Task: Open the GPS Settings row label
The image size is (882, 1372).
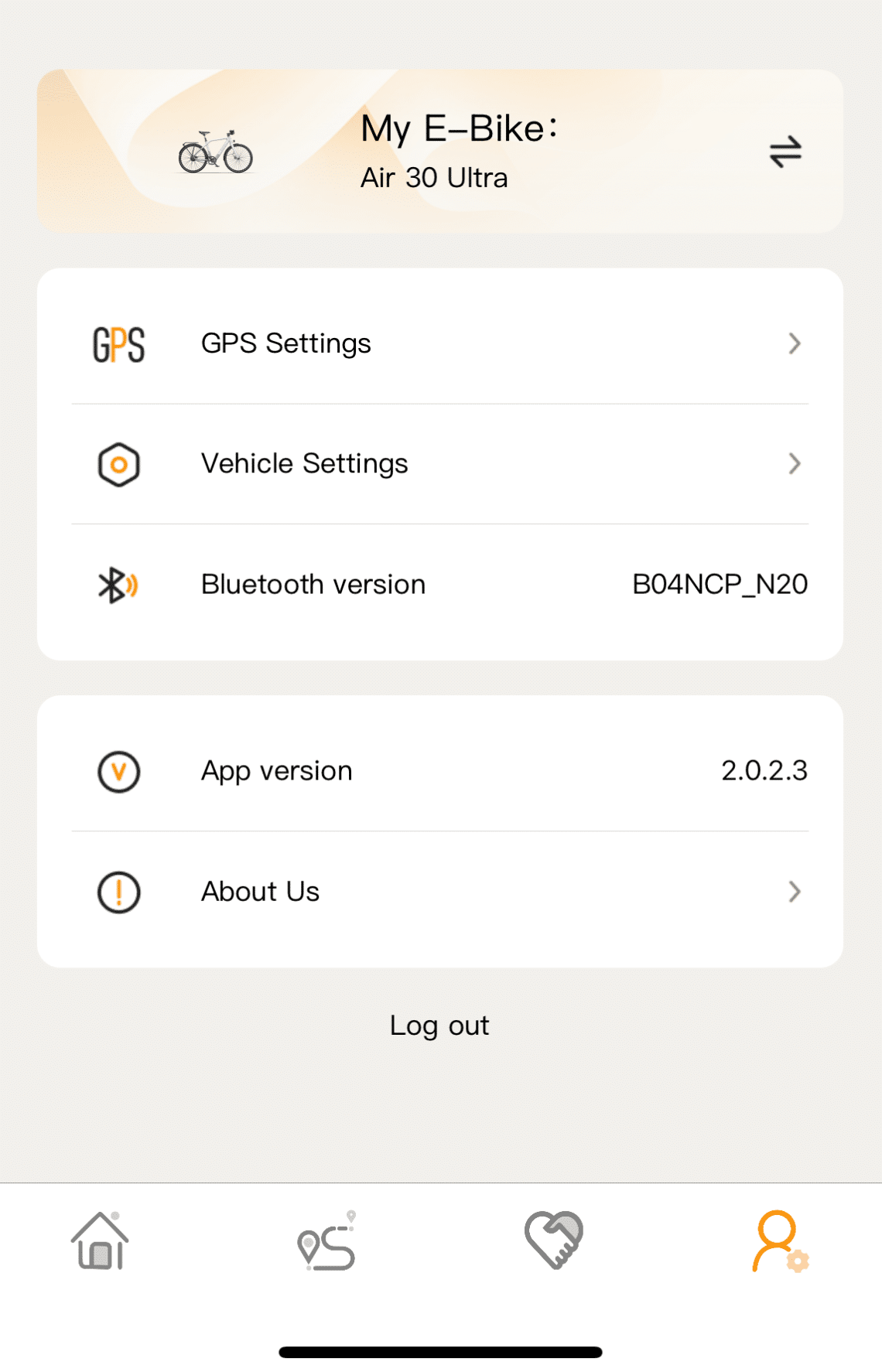Action: (x=285, y=343)
